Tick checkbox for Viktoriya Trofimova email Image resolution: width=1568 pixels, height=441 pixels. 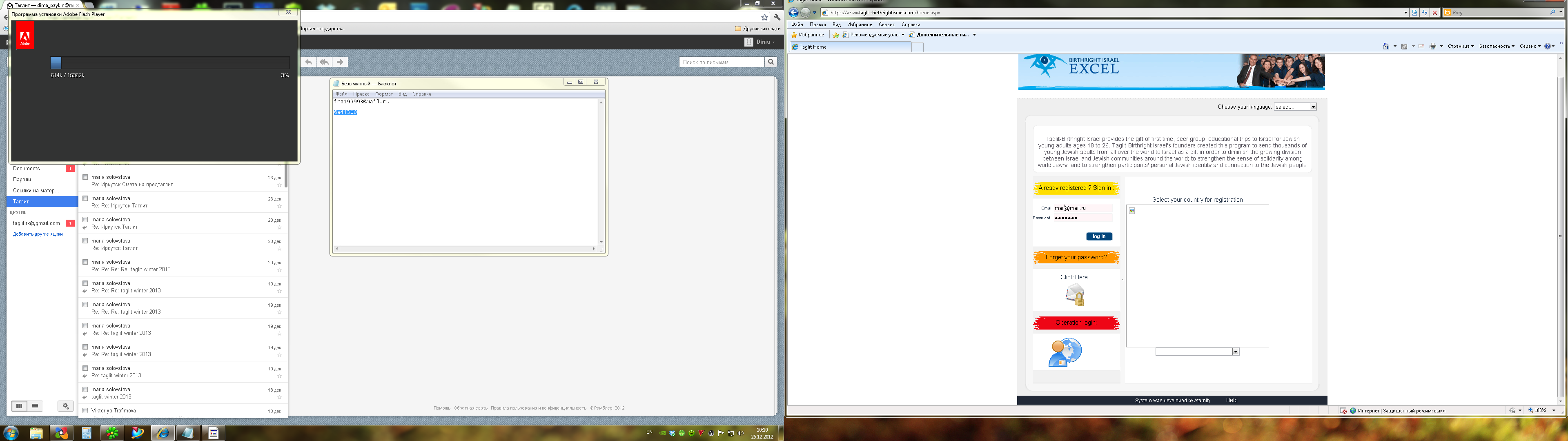point(85,410)
